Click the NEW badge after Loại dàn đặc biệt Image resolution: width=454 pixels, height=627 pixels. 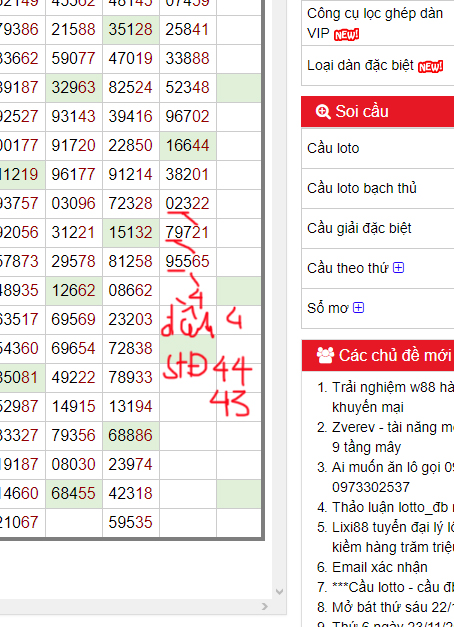pyautogui.click(x=430, y=66)
